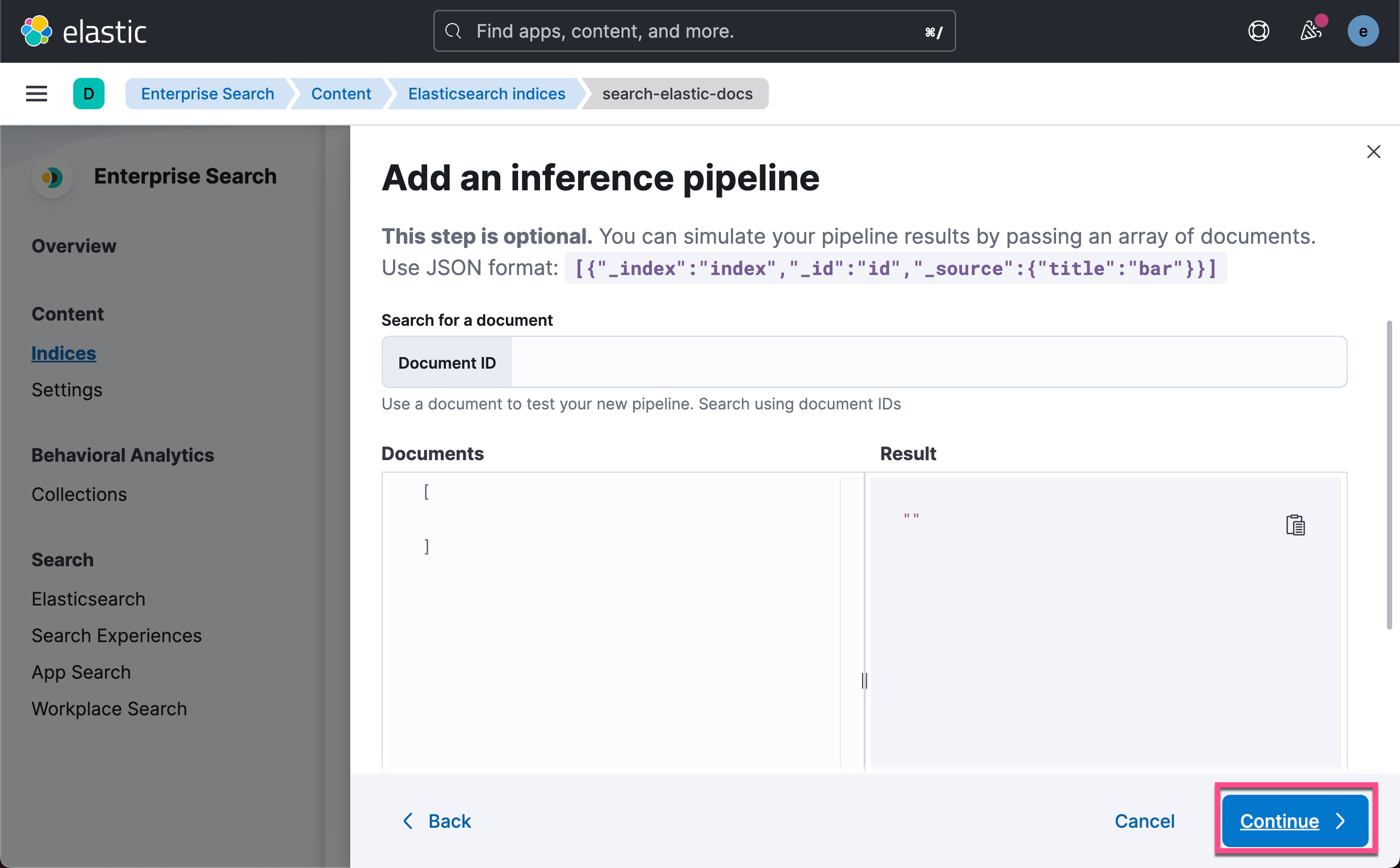Screen dimensions: 1400x868
Task: Click the Elastic logo
Action: (84, 31)
